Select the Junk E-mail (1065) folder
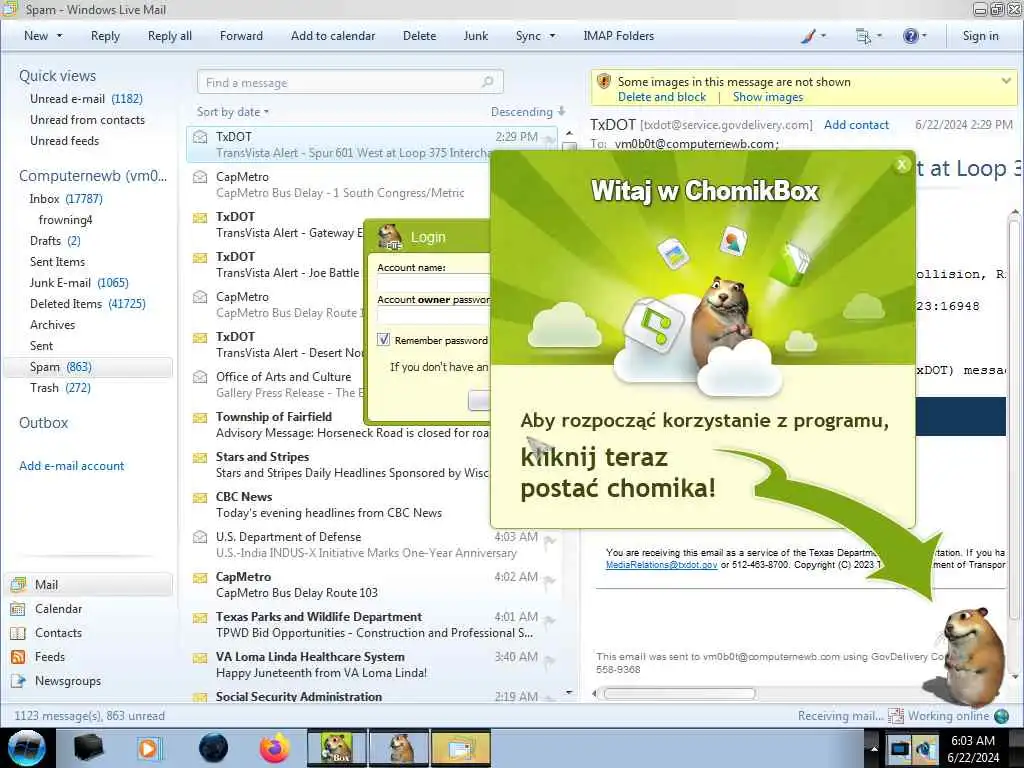The width and height of the screenshot is (1024, 768). click(79, 283)
